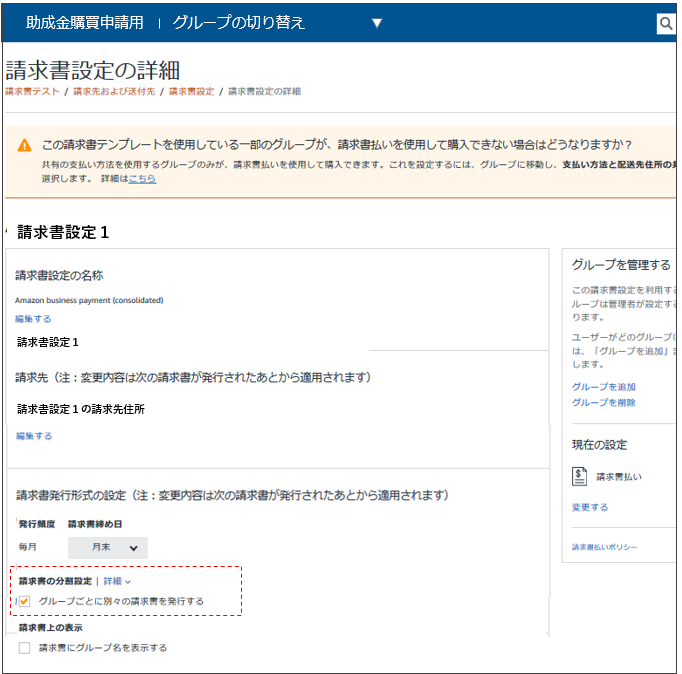This screenshot has height=674, width=682.
Task: Click the 請求書設定 1 section heading
Action: 63,232
